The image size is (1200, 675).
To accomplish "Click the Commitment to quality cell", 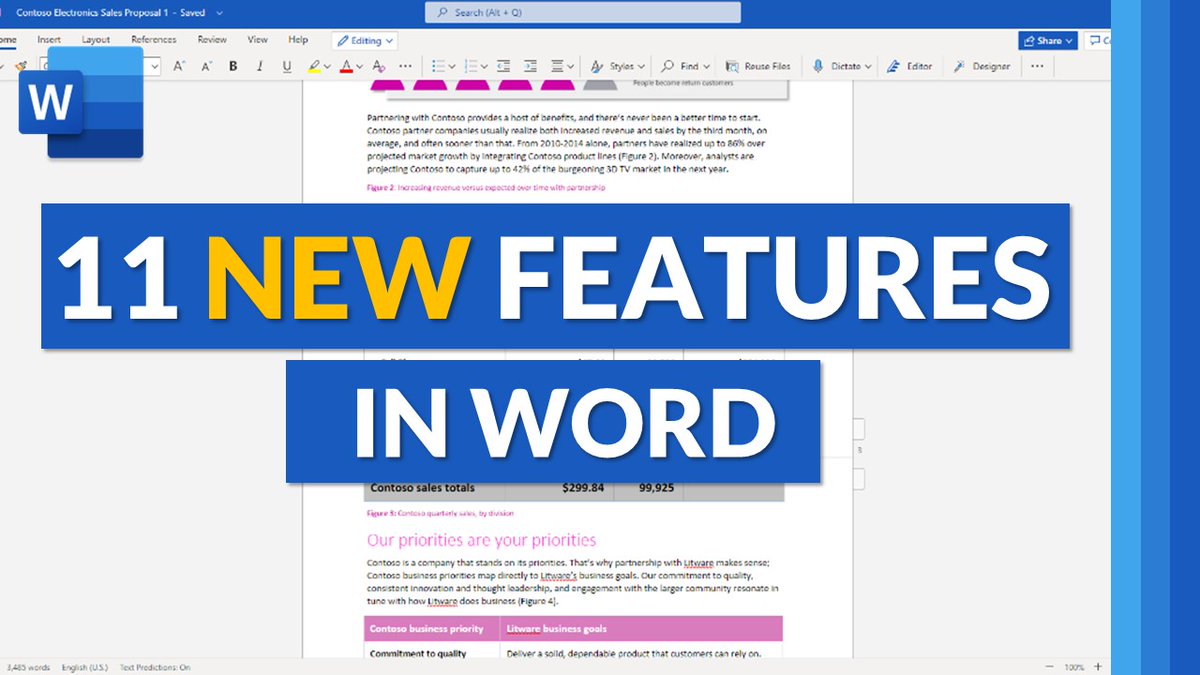I will pyautogui.click(x=432, y=654).
